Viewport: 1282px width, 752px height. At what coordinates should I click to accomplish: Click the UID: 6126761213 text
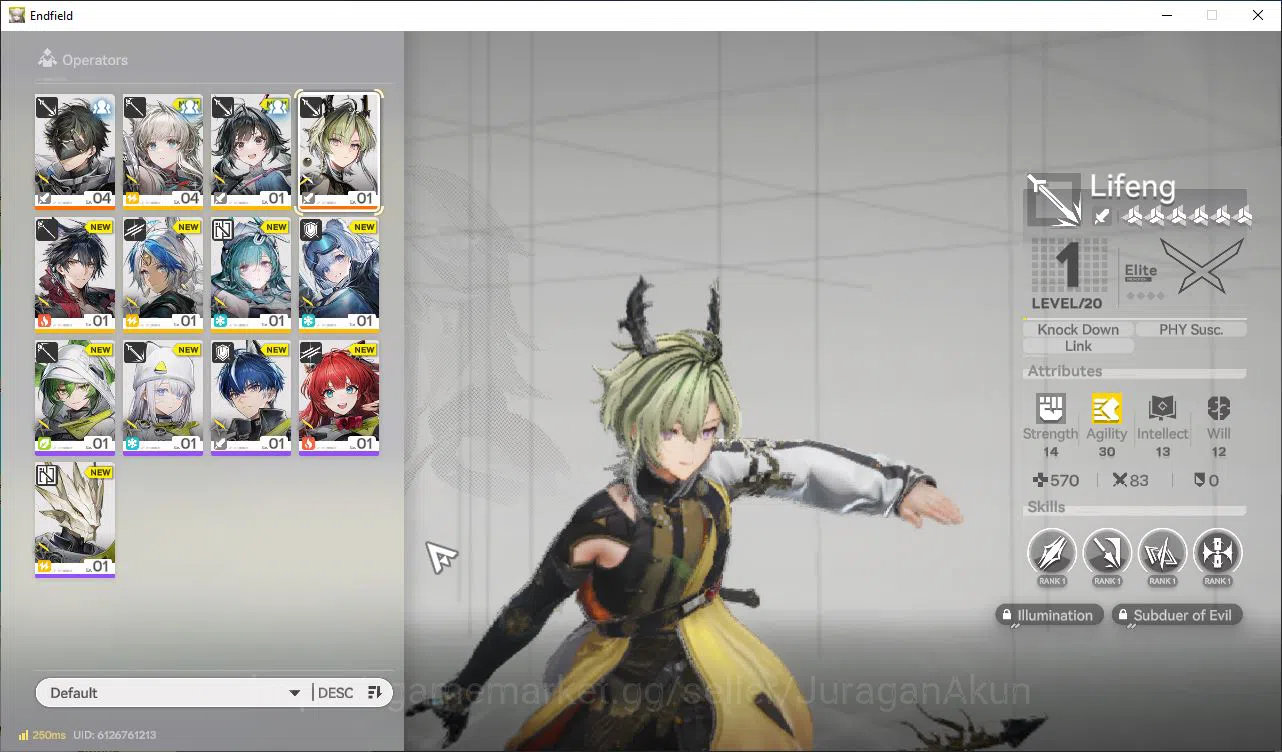click(x=114, y=735)
